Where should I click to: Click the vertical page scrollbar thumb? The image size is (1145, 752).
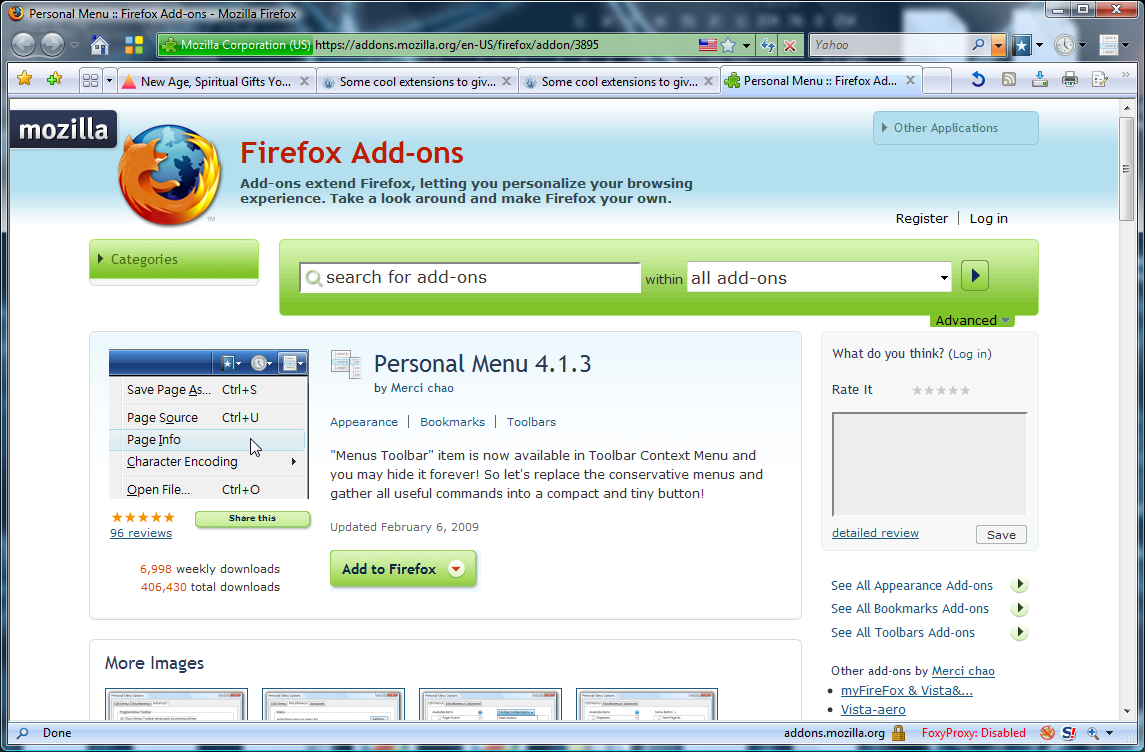[x=1126, y=169]
